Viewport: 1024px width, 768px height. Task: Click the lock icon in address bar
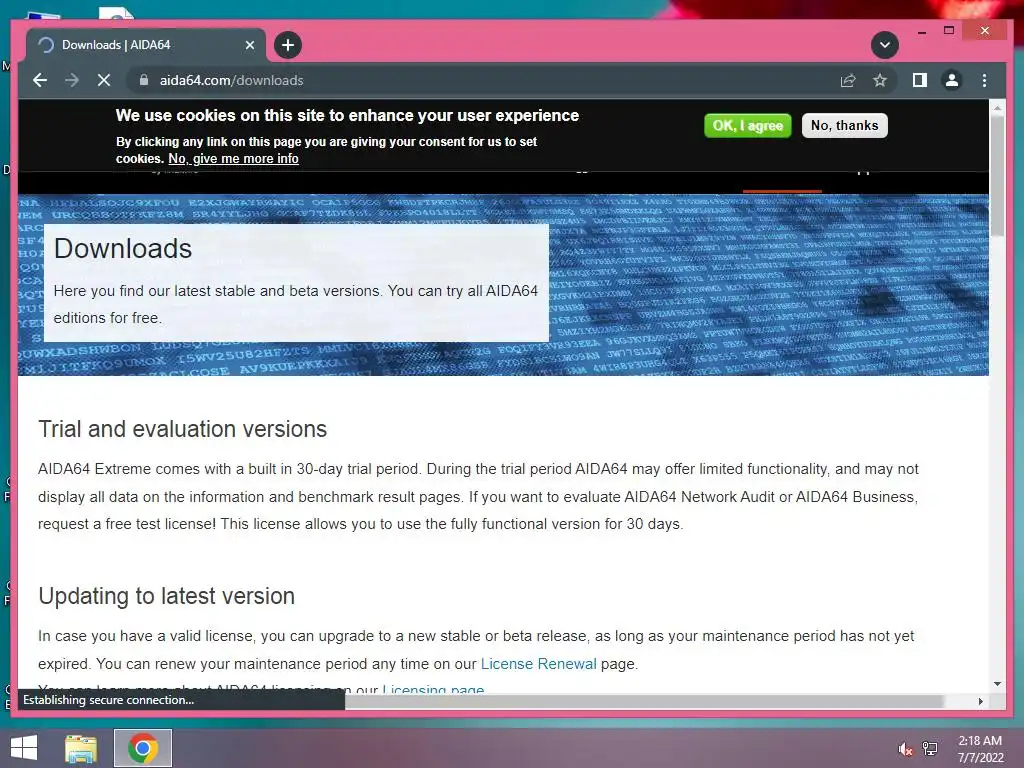(x=144, y=80)
